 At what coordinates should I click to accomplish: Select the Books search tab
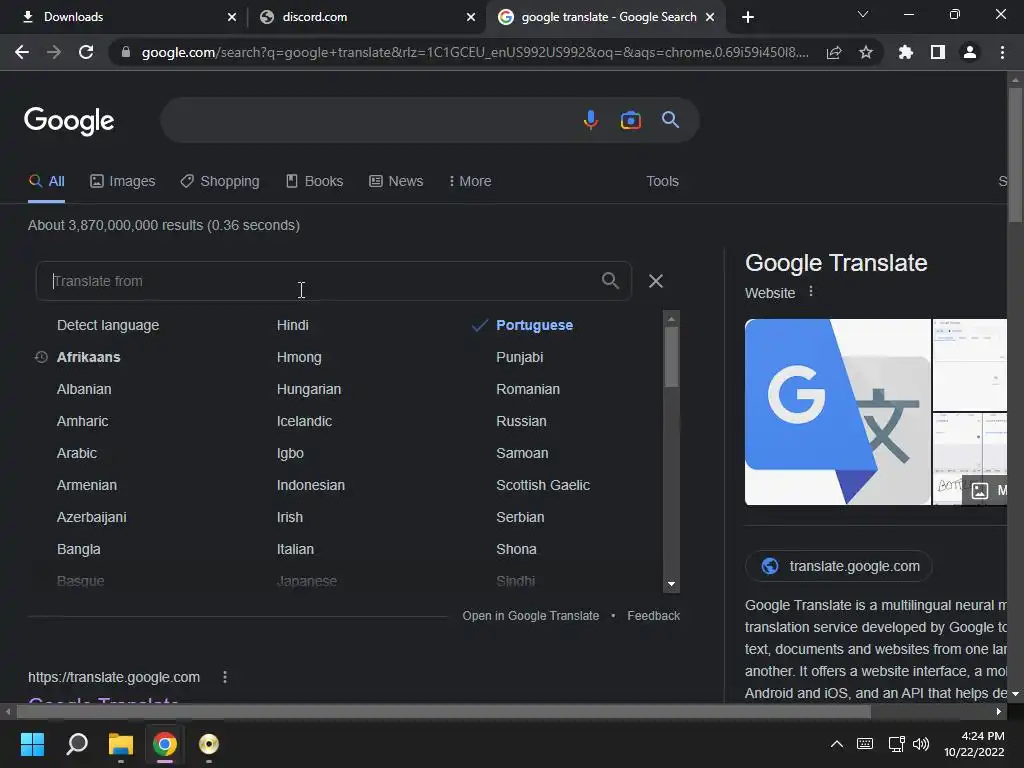(315, 182)
